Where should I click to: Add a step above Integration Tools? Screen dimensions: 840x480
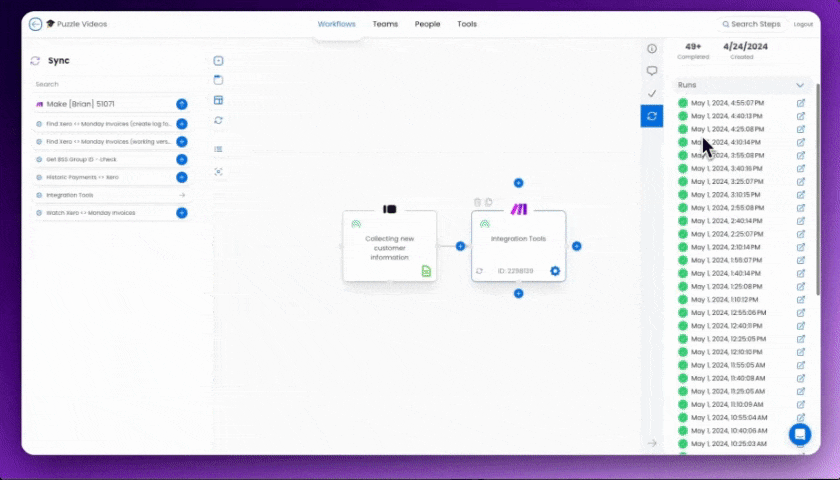click(x=518, y=183)
